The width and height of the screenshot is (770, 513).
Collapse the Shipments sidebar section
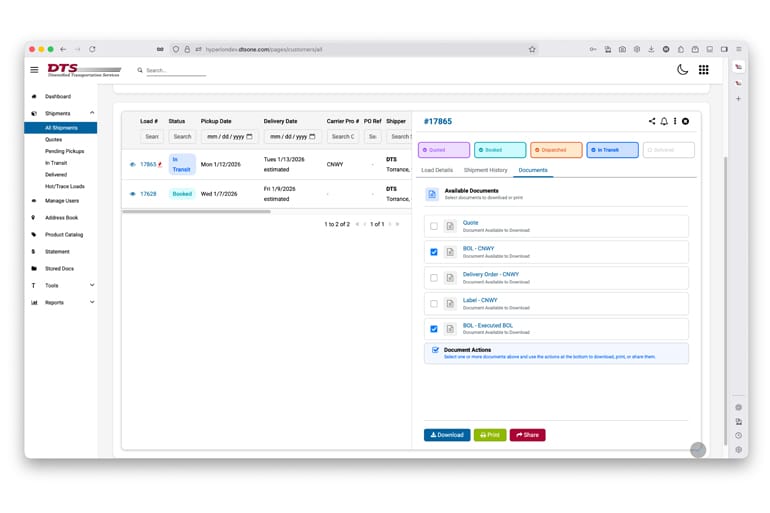pos(92,113)
